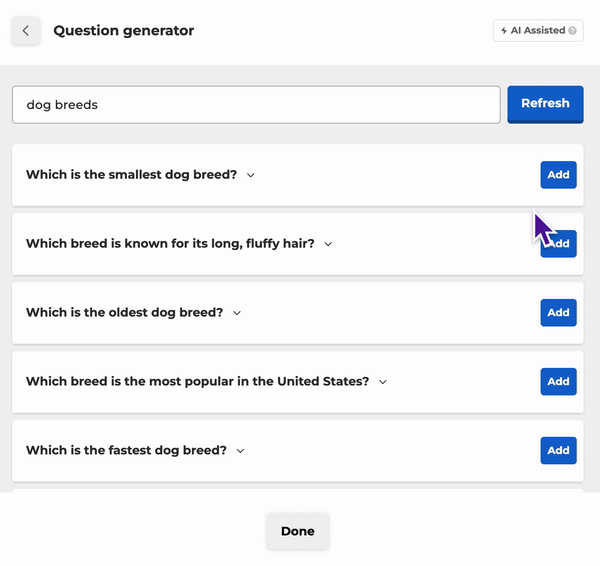
Task: Refresh the generated questions
Action: click(545, 104)
